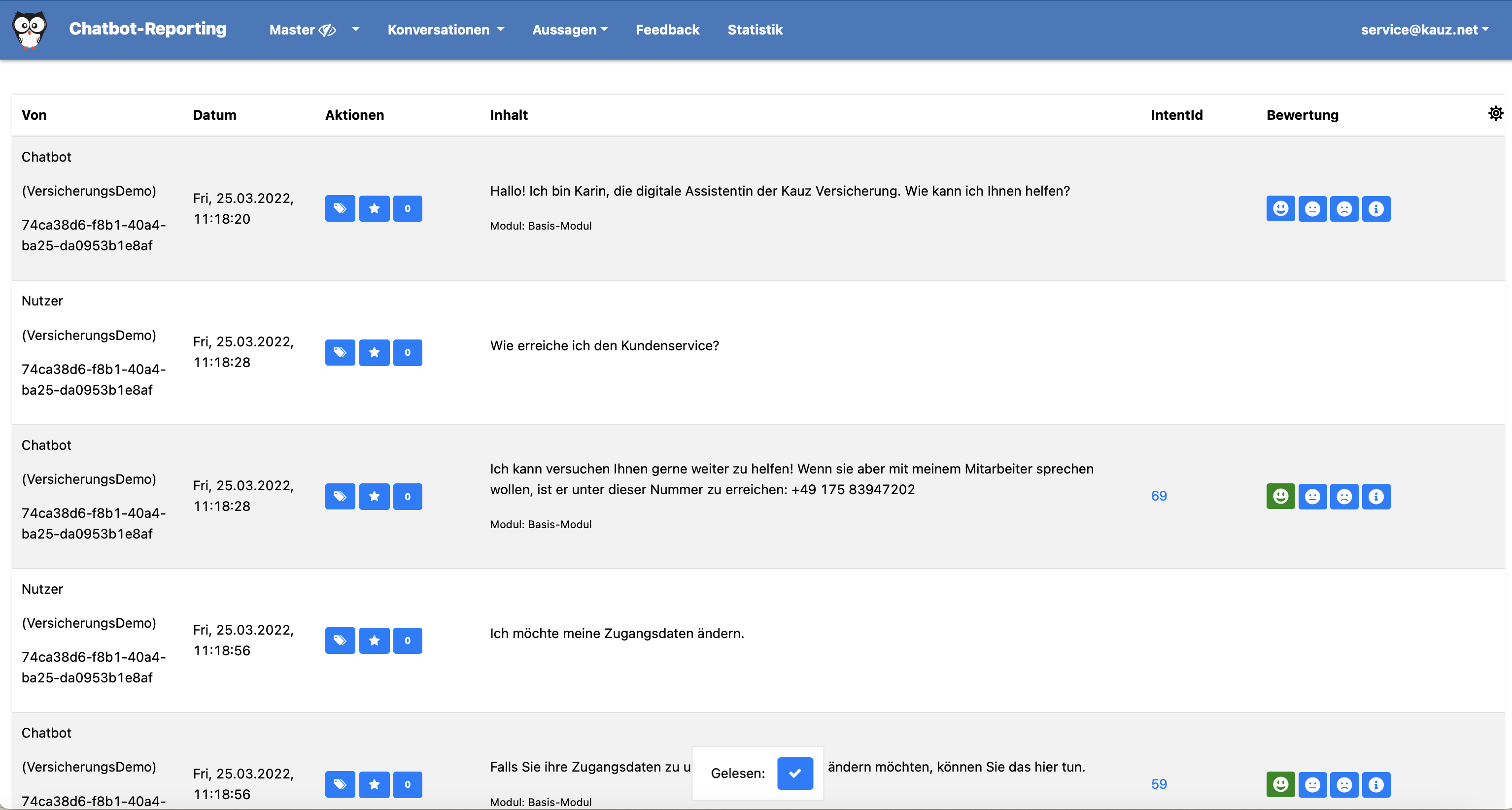1512x810 pixels.
Task: Rate intent 59 reply with sad smiley
Action: pos(1344,784)
